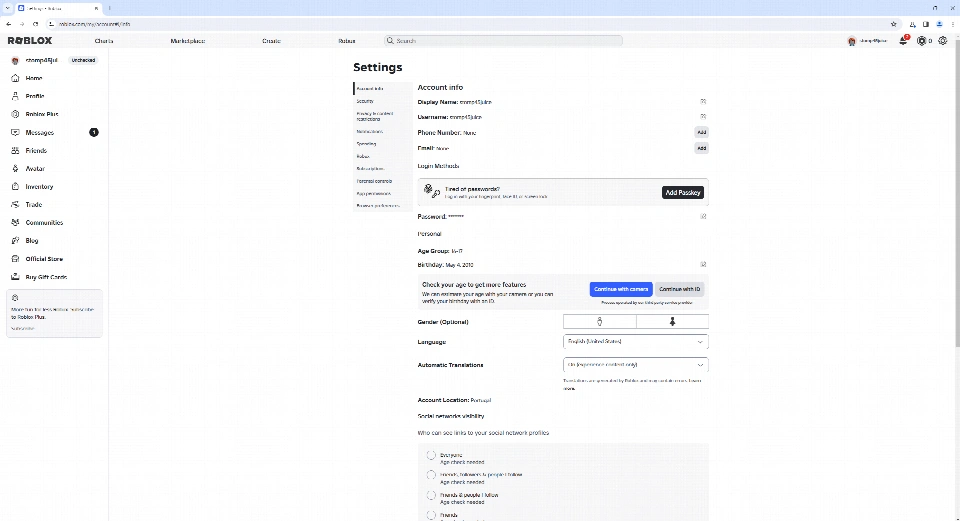Focus the Roblox search field

point(503,40)
